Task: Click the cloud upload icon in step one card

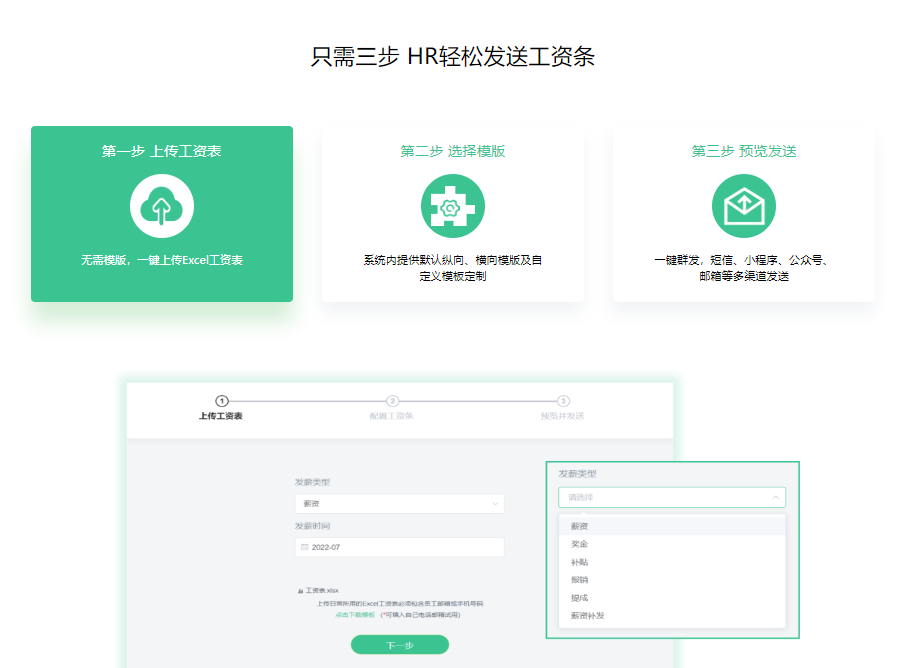Action: point(161,205)
